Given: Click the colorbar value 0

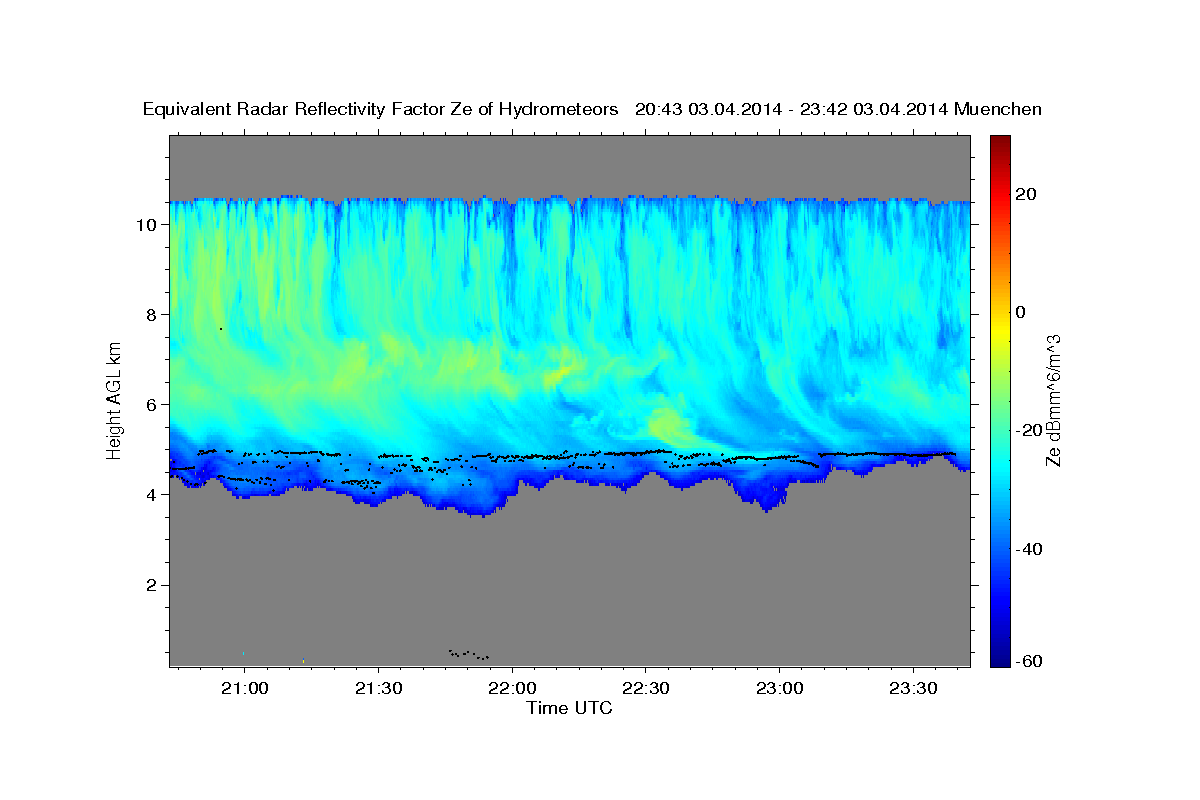Looking at the screenshot, I should click(1022, 312).
